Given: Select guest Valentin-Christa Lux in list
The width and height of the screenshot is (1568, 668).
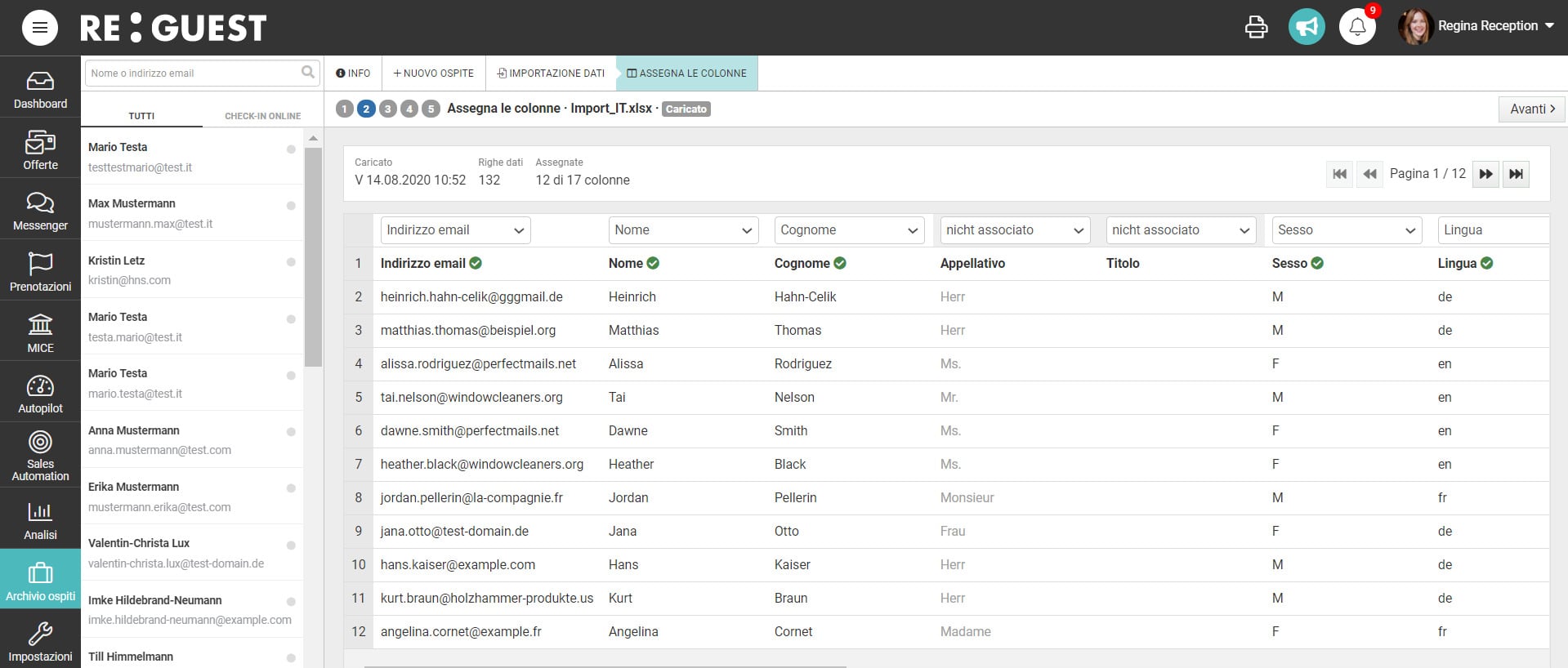Looking at the screenshot, I should (x=192, y=553).
